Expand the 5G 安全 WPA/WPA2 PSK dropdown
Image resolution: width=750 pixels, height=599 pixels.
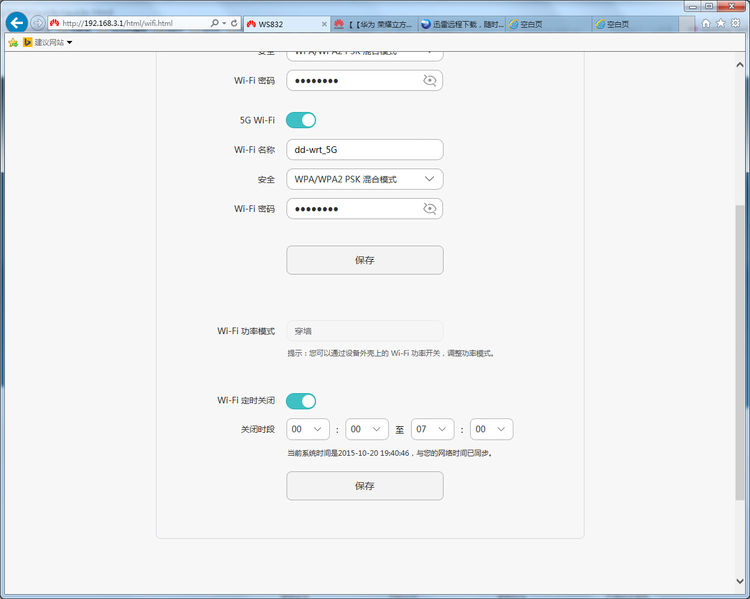coord(364,179)
